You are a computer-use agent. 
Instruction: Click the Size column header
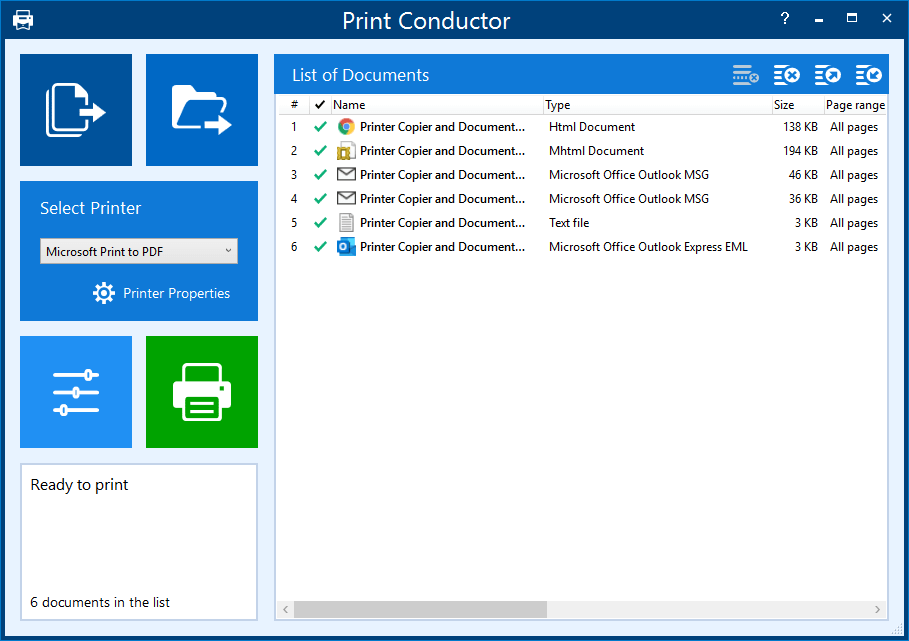point(795,105)
